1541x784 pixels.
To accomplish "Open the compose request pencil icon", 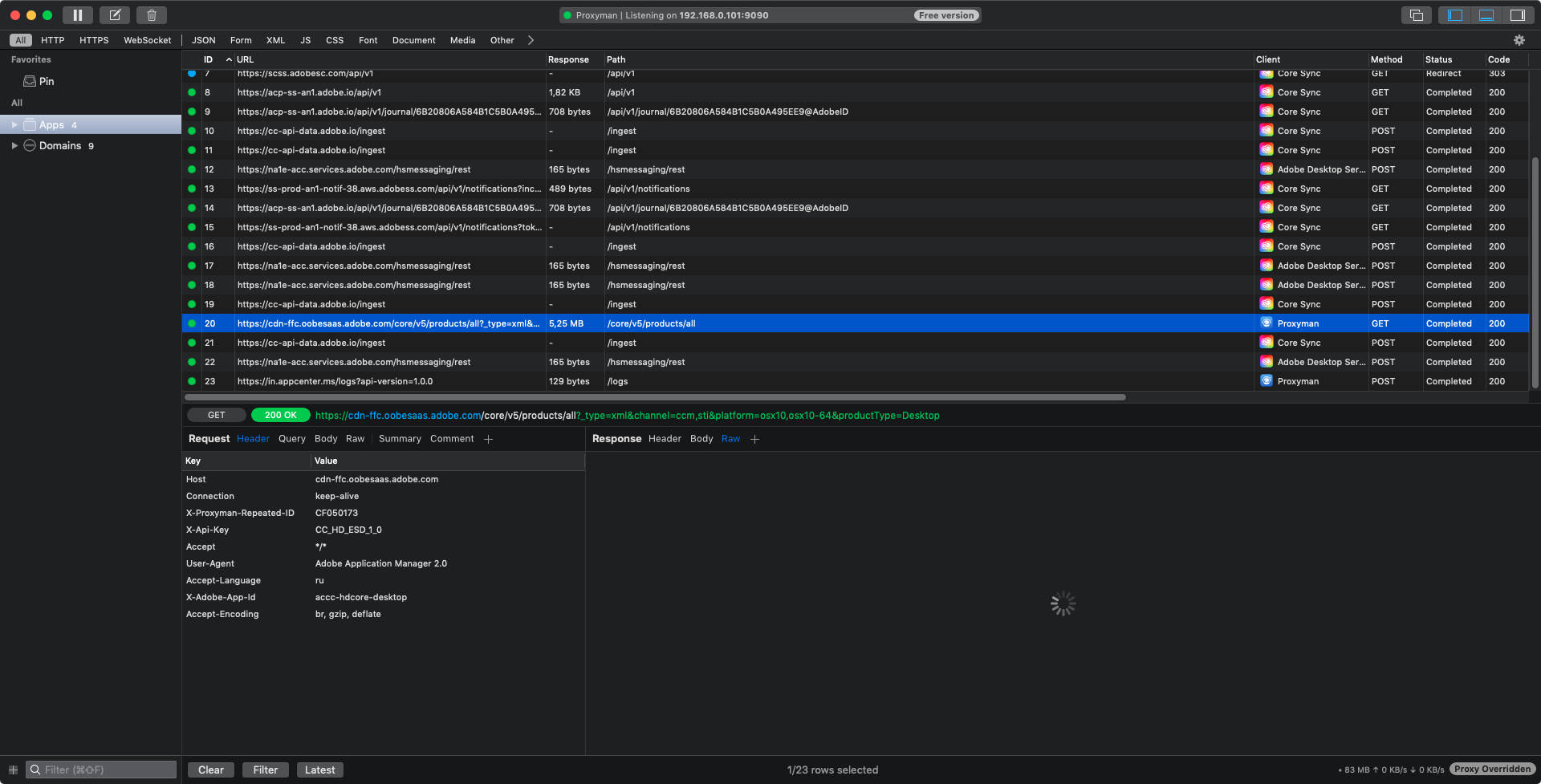I will [x=115, y=15].
